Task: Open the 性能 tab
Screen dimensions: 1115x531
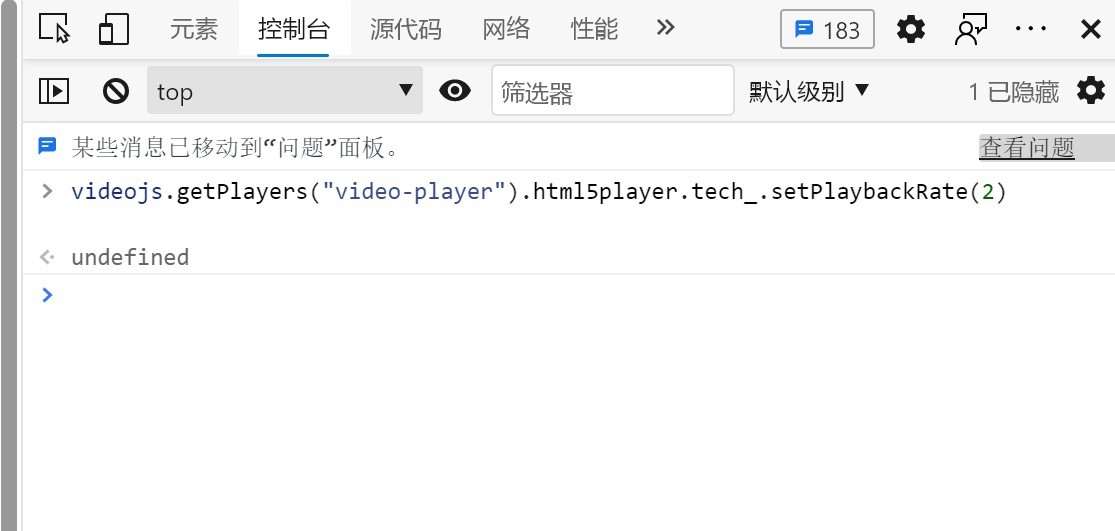Action: pos(594,29)
